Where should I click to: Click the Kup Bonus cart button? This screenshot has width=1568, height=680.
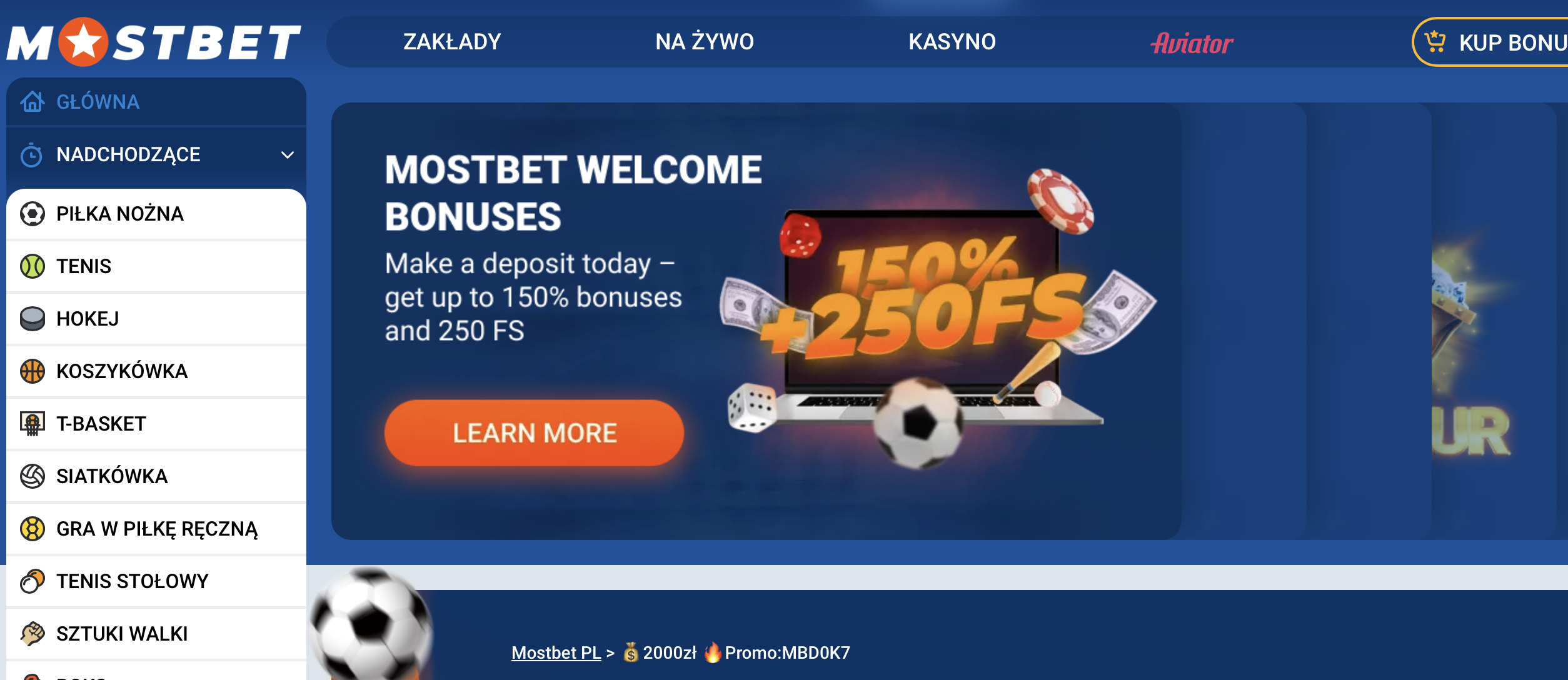[x=1490, y=42]
